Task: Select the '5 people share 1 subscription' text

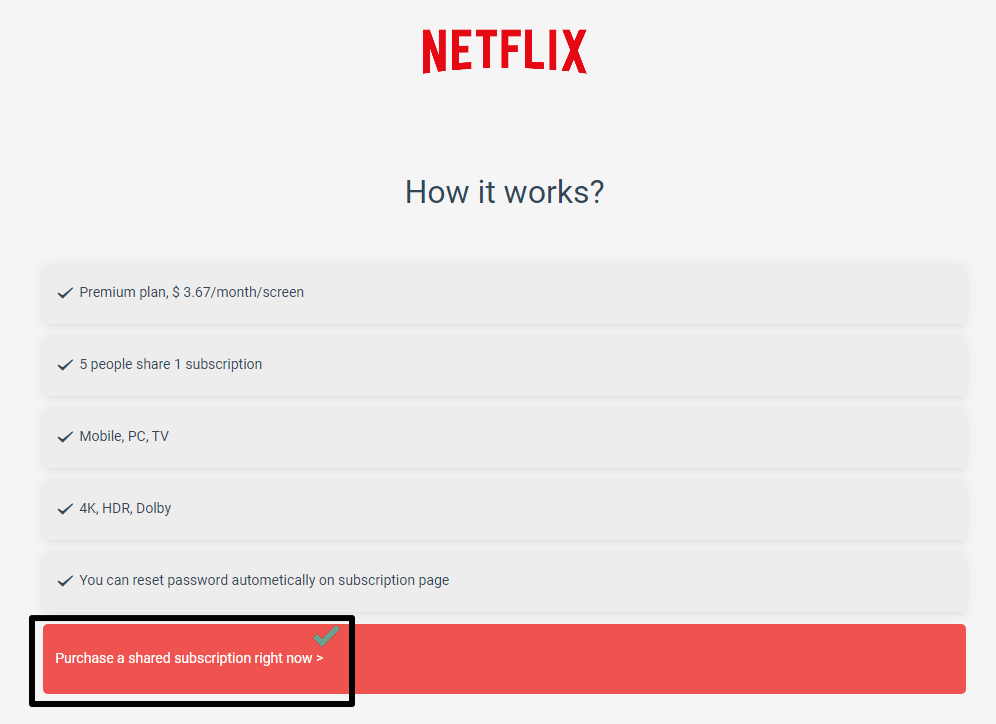Action: 170,364
